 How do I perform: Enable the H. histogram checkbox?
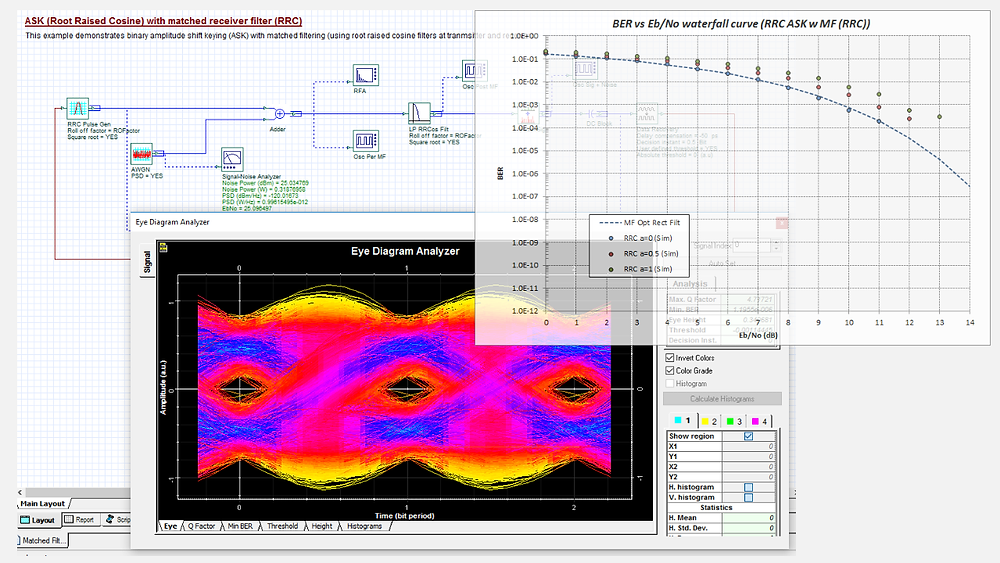click(x=749, y=487)
